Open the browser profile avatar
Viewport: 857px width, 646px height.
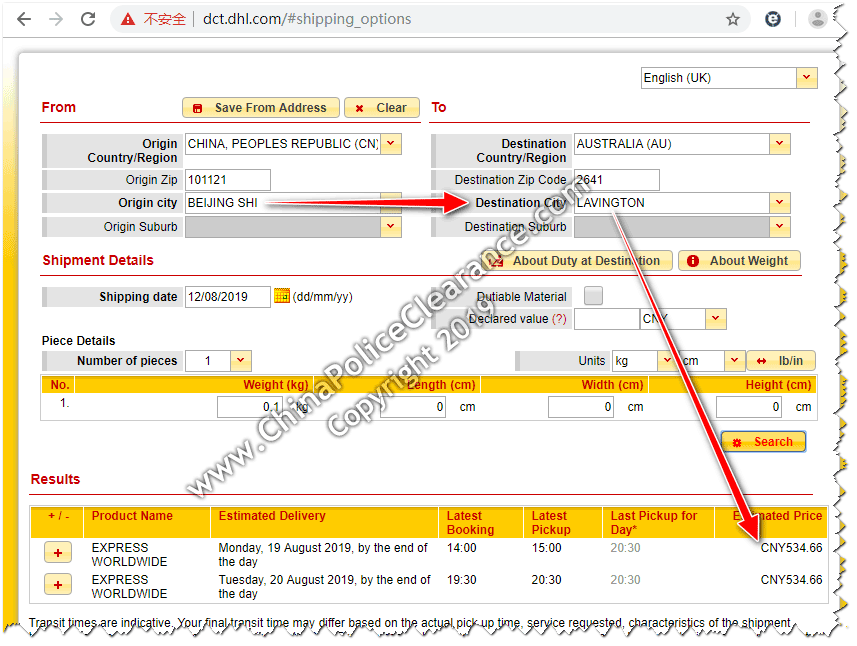[x=817, y=19]
